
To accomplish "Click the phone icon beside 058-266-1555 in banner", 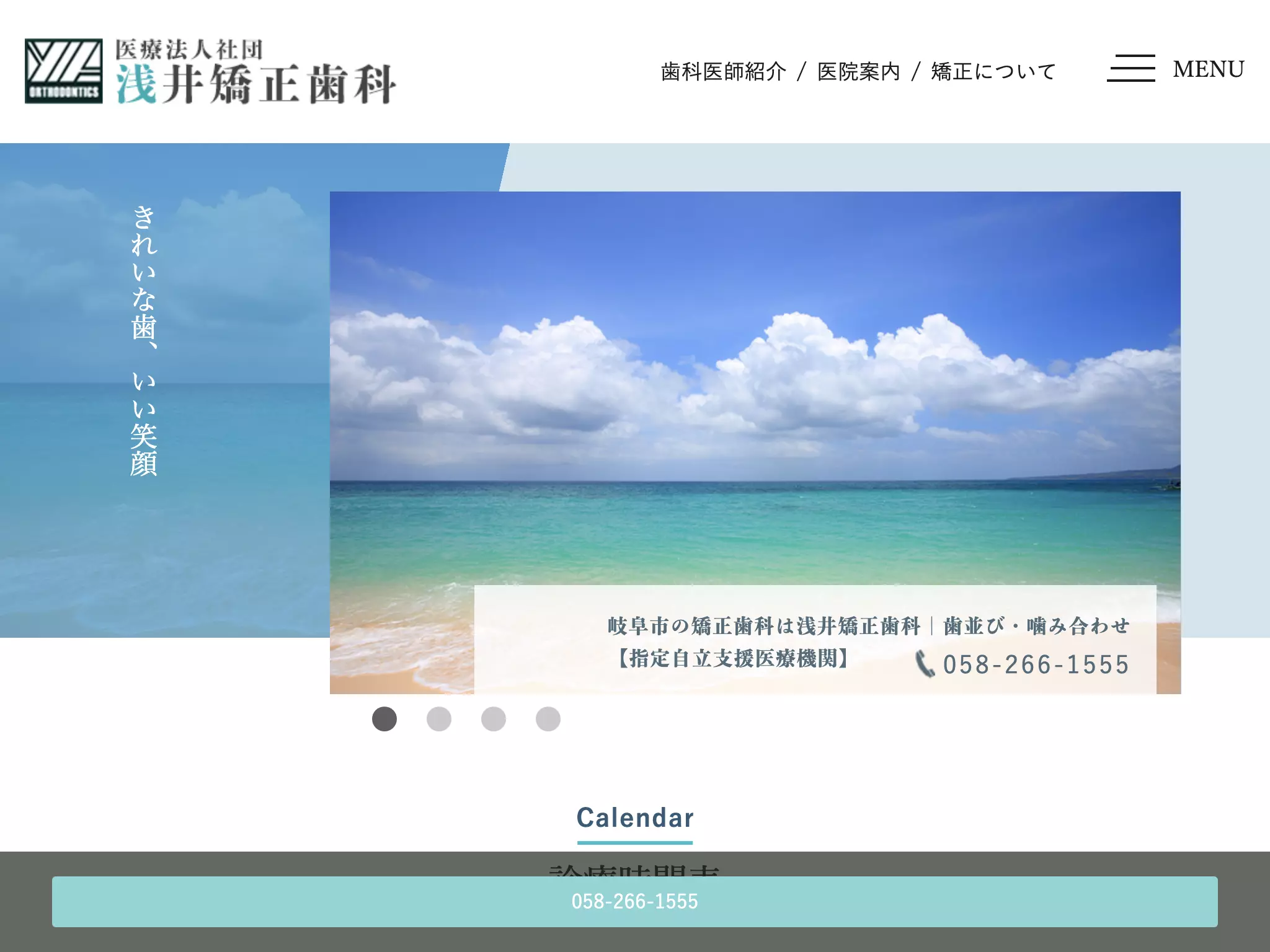I will click(925, 664).
